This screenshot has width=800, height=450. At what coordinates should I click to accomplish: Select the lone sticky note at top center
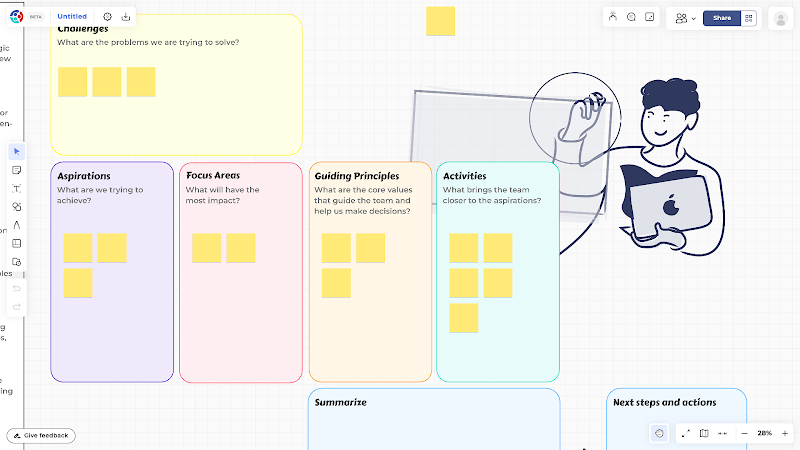pos(440,21)
